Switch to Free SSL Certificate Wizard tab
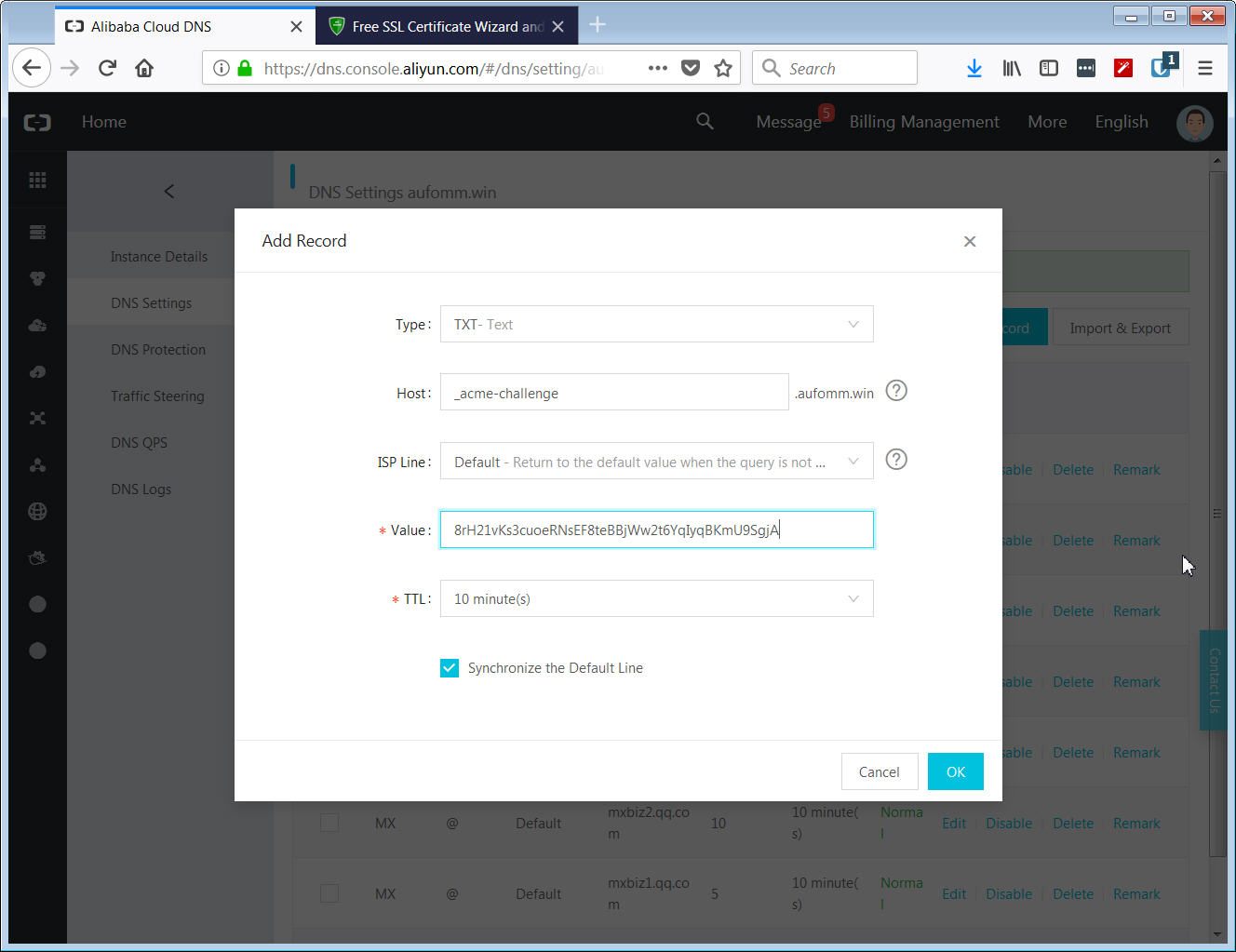Screen dimensions: 1236x952 (437, 27)
